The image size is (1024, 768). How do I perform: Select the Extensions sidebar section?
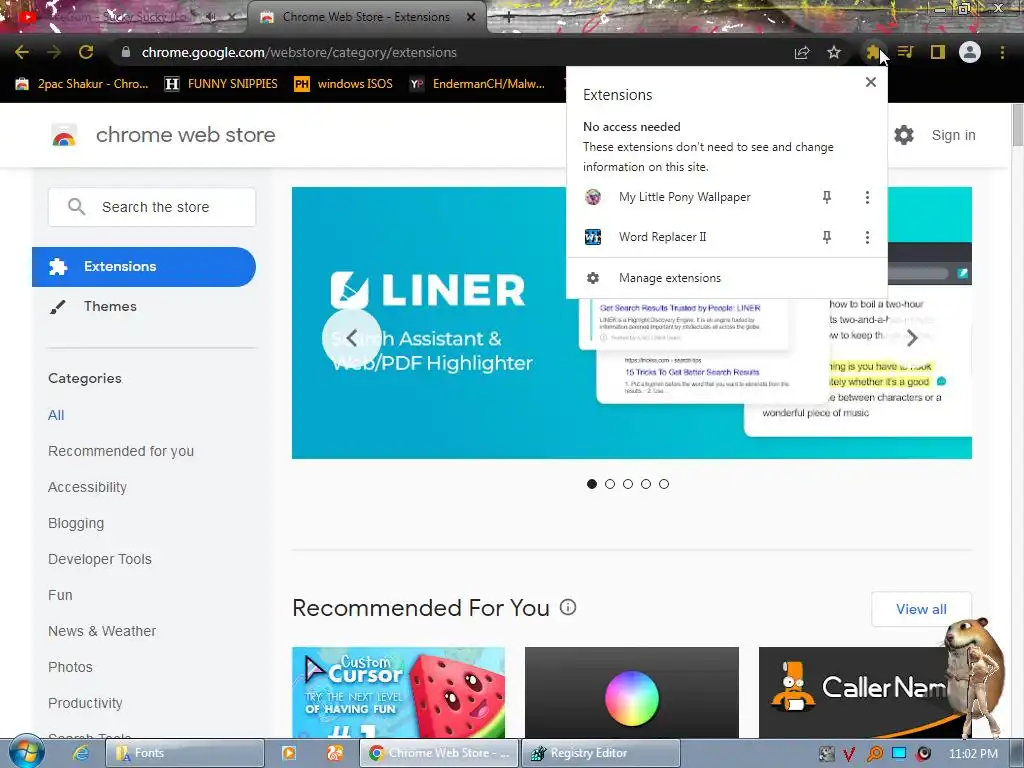click(144, 266)
